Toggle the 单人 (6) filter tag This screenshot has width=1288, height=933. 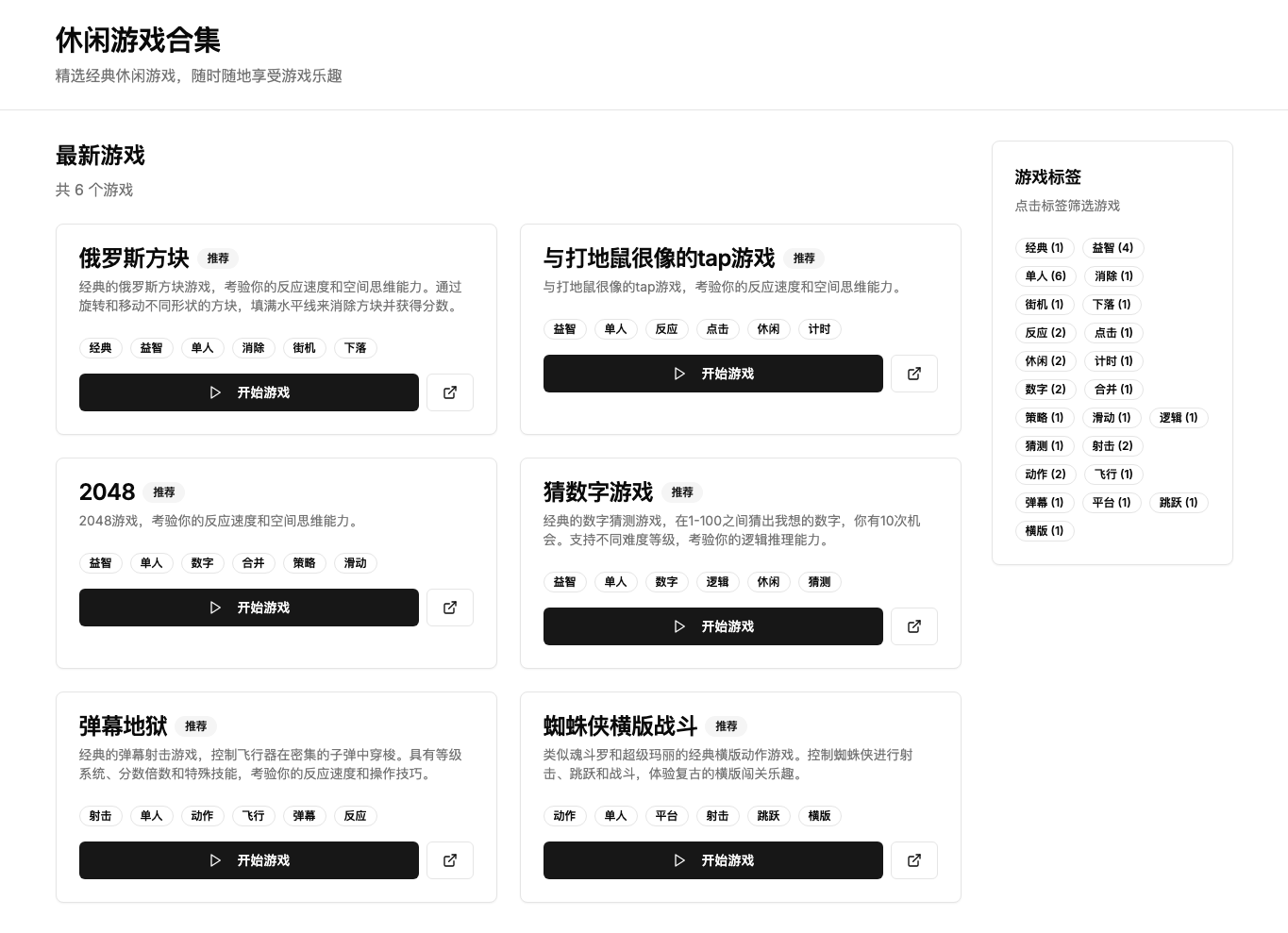click(1045, 275)
